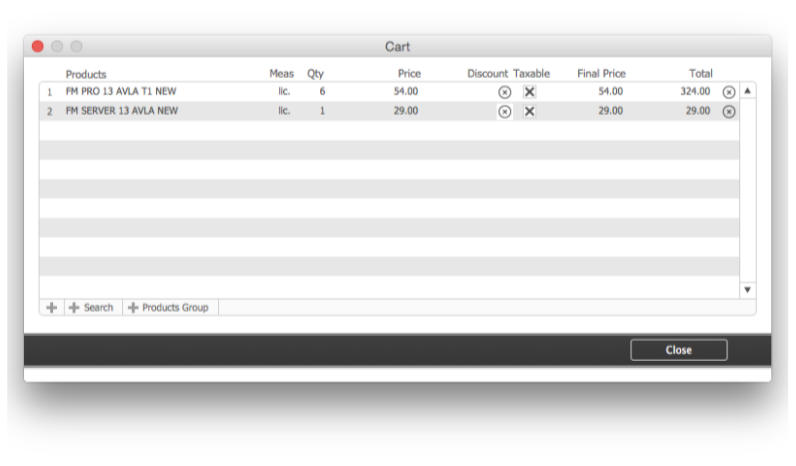Viewport: 796px width, 466px height.
Task: Click the Total column header
Action: 700,74
